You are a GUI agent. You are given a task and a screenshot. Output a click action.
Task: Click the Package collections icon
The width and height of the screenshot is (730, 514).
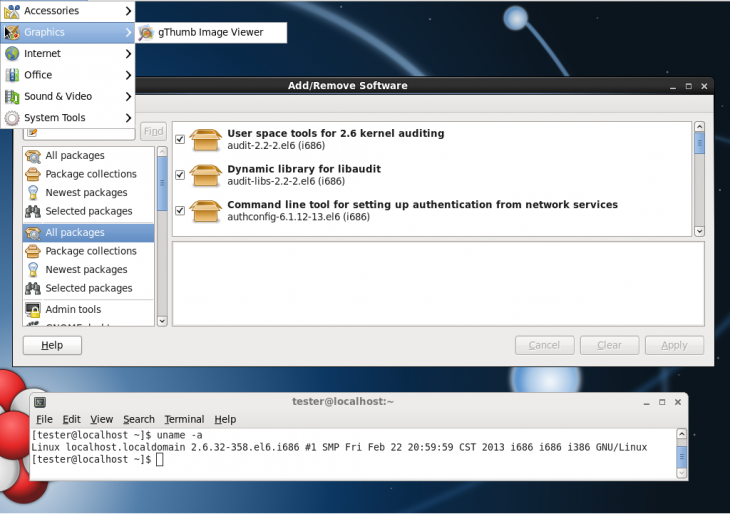[x=33, y=174]
